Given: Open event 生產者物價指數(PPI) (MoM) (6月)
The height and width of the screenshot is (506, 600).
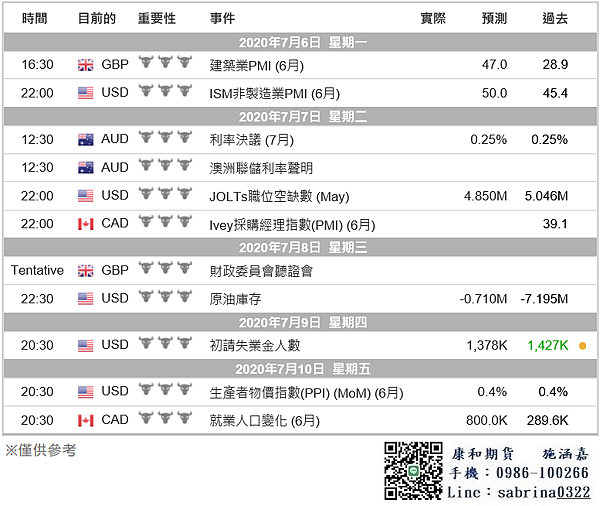Looking at the screenshot, I should pos(307,393).
